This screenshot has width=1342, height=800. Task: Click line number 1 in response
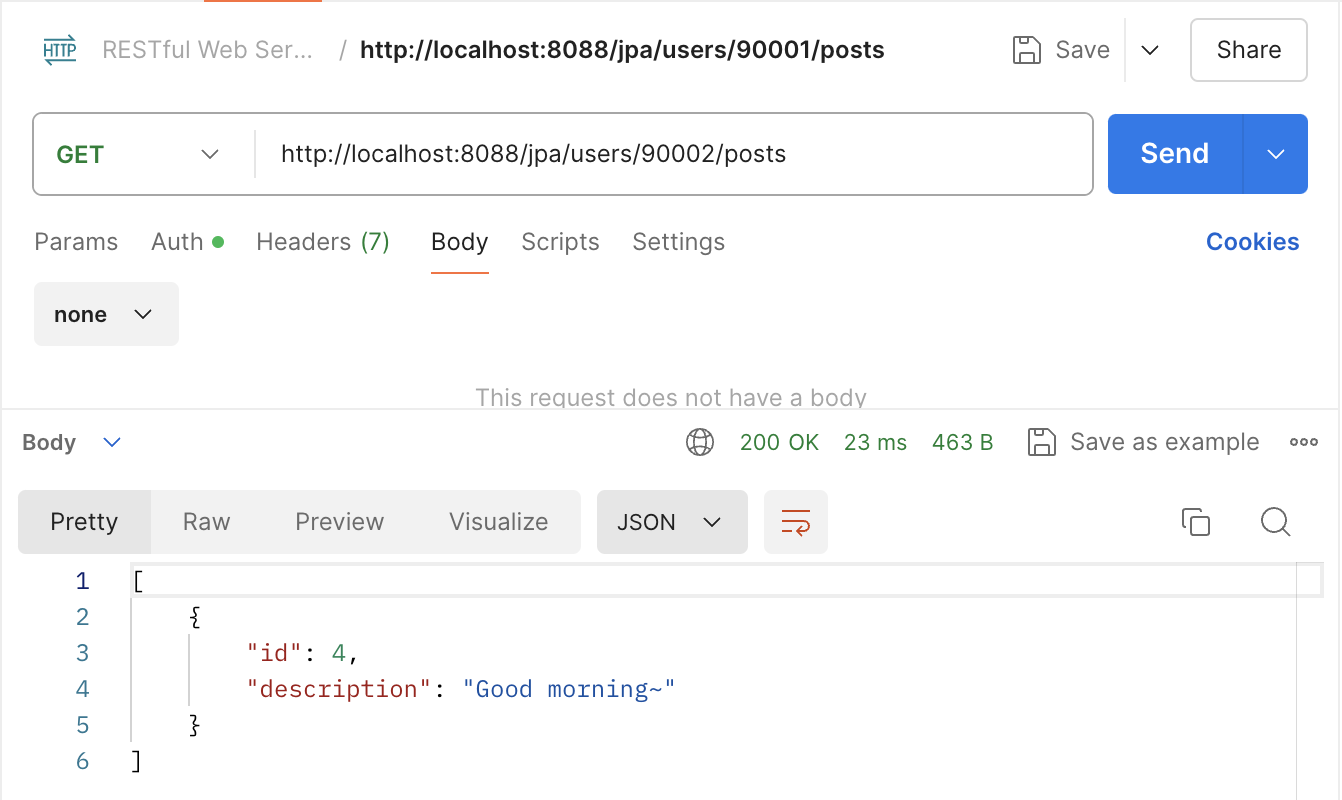click(82, 581)
